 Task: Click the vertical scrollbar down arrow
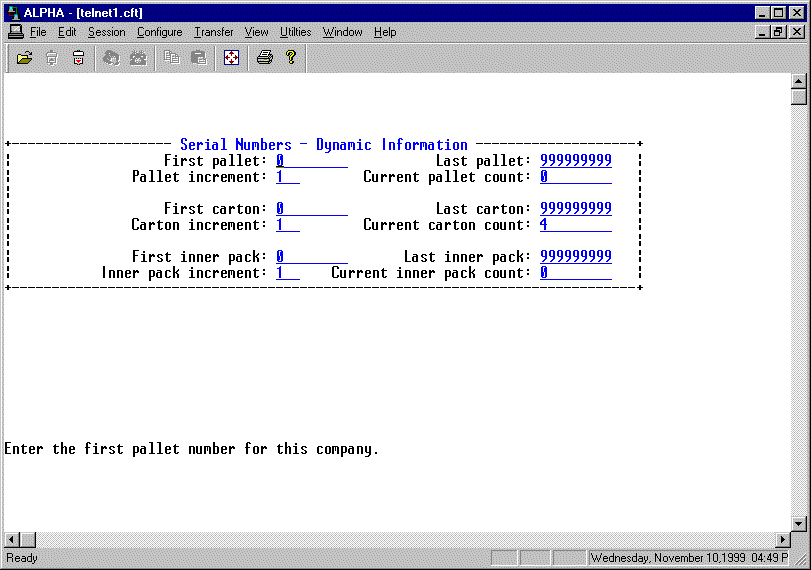click(798, 523)
